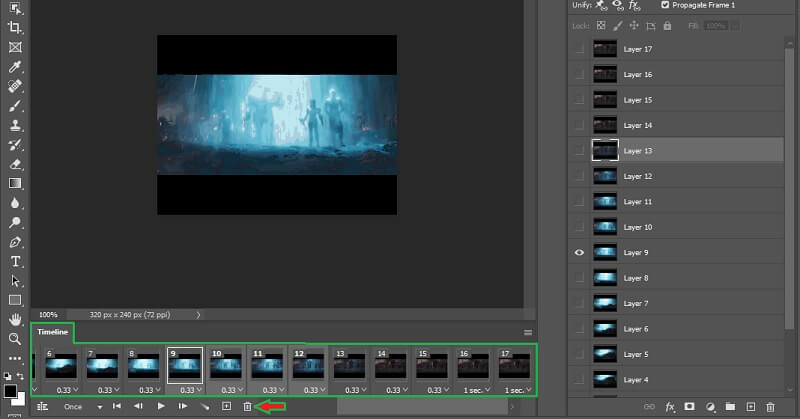Play the timeline animation
This screenshot has width=800, height=419.
[160, 407]
